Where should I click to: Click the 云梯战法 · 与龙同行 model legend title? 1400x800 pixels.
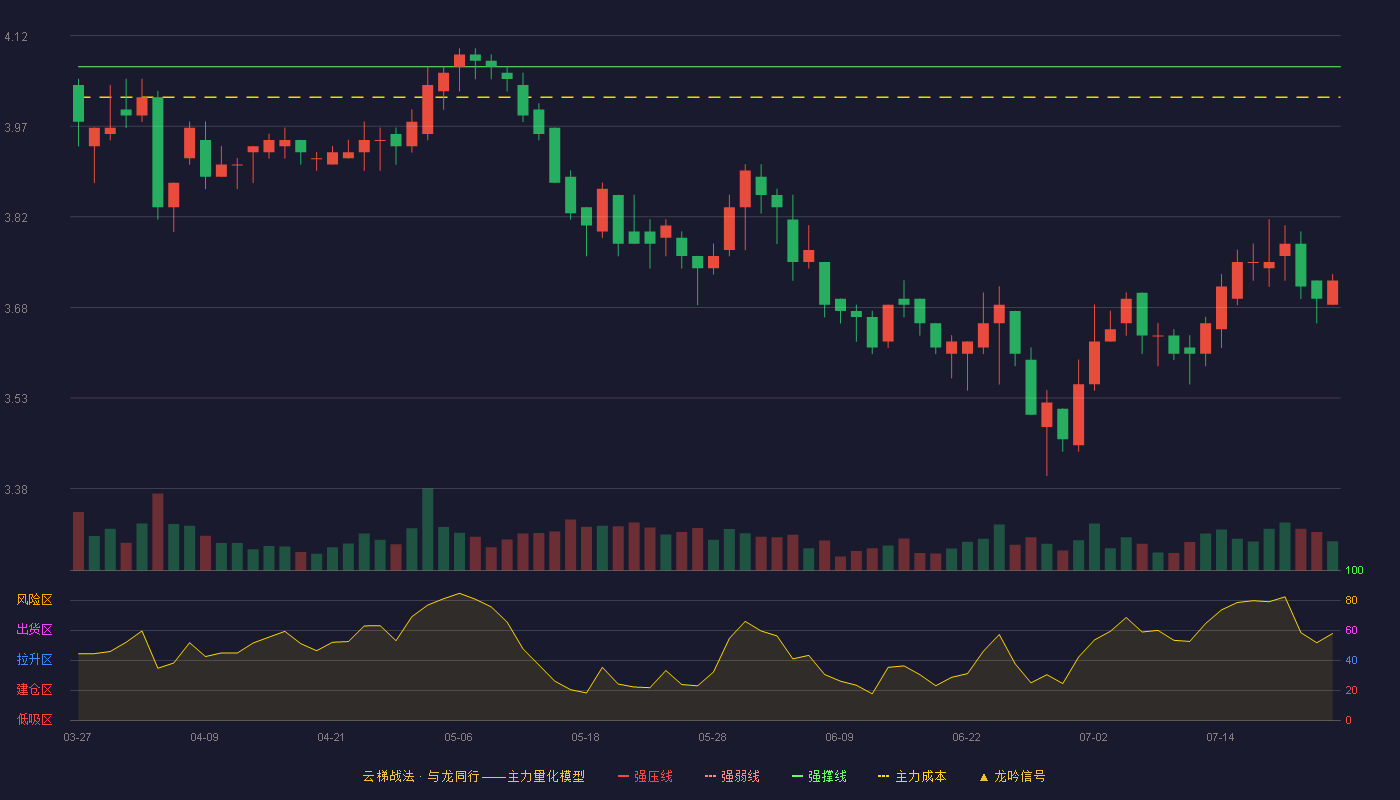coord(474,776)
